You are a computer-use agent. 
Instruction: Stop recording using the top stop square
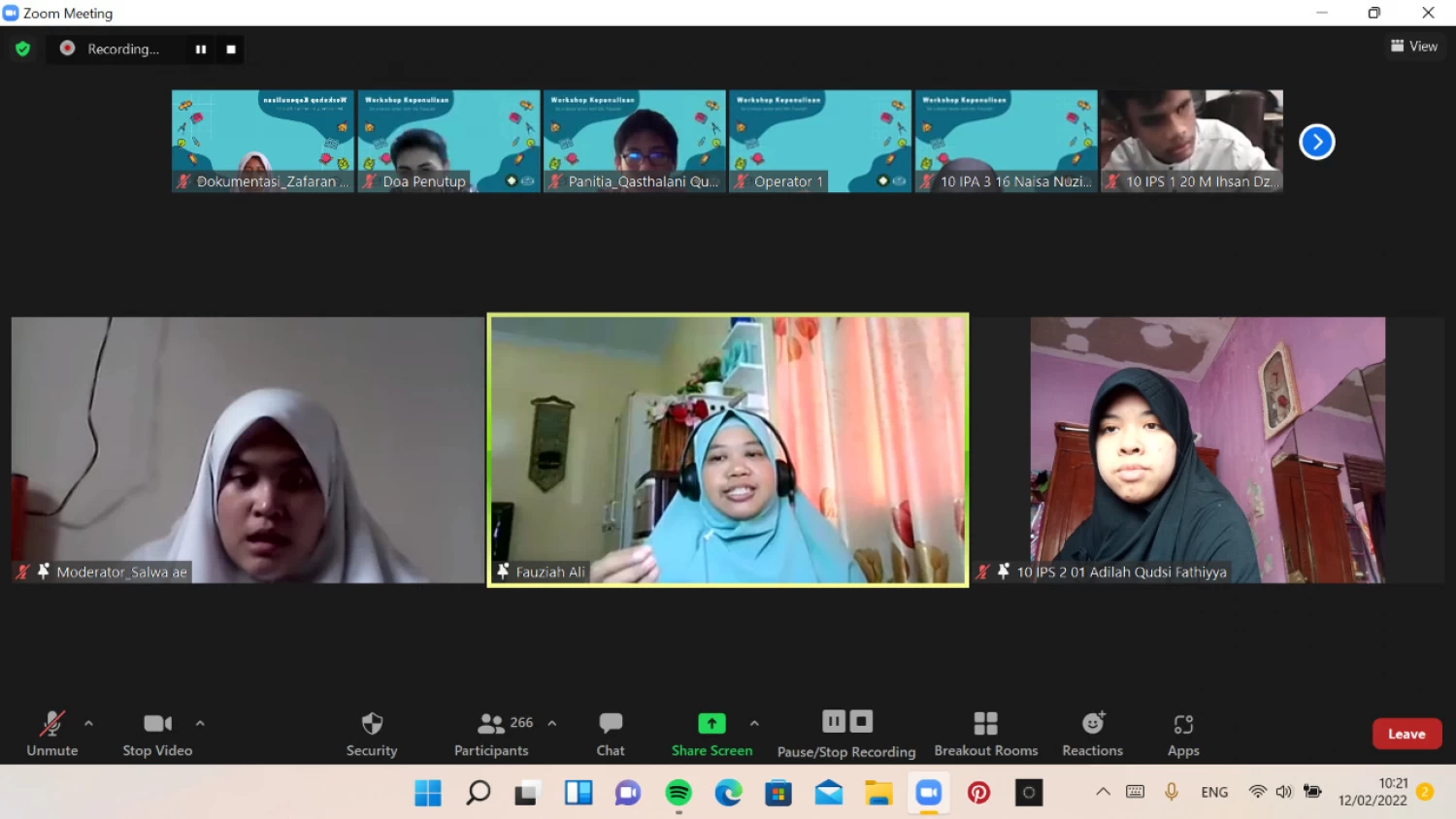231,49
